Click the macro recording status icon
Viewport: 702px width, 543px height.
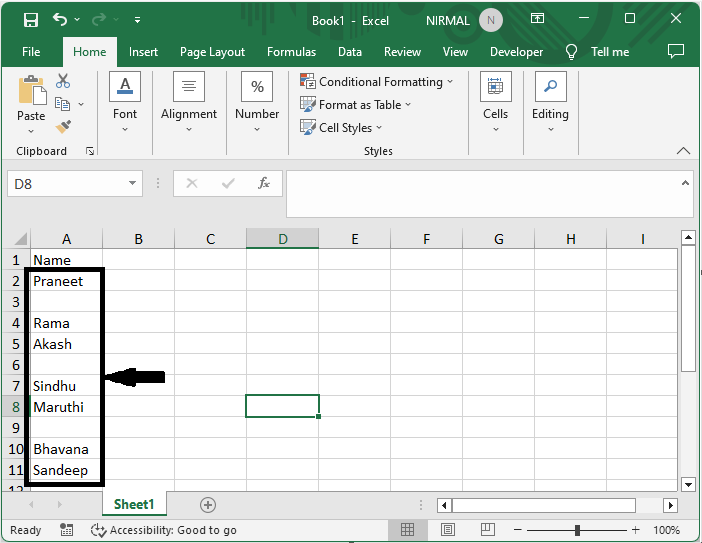click(67, 530)
